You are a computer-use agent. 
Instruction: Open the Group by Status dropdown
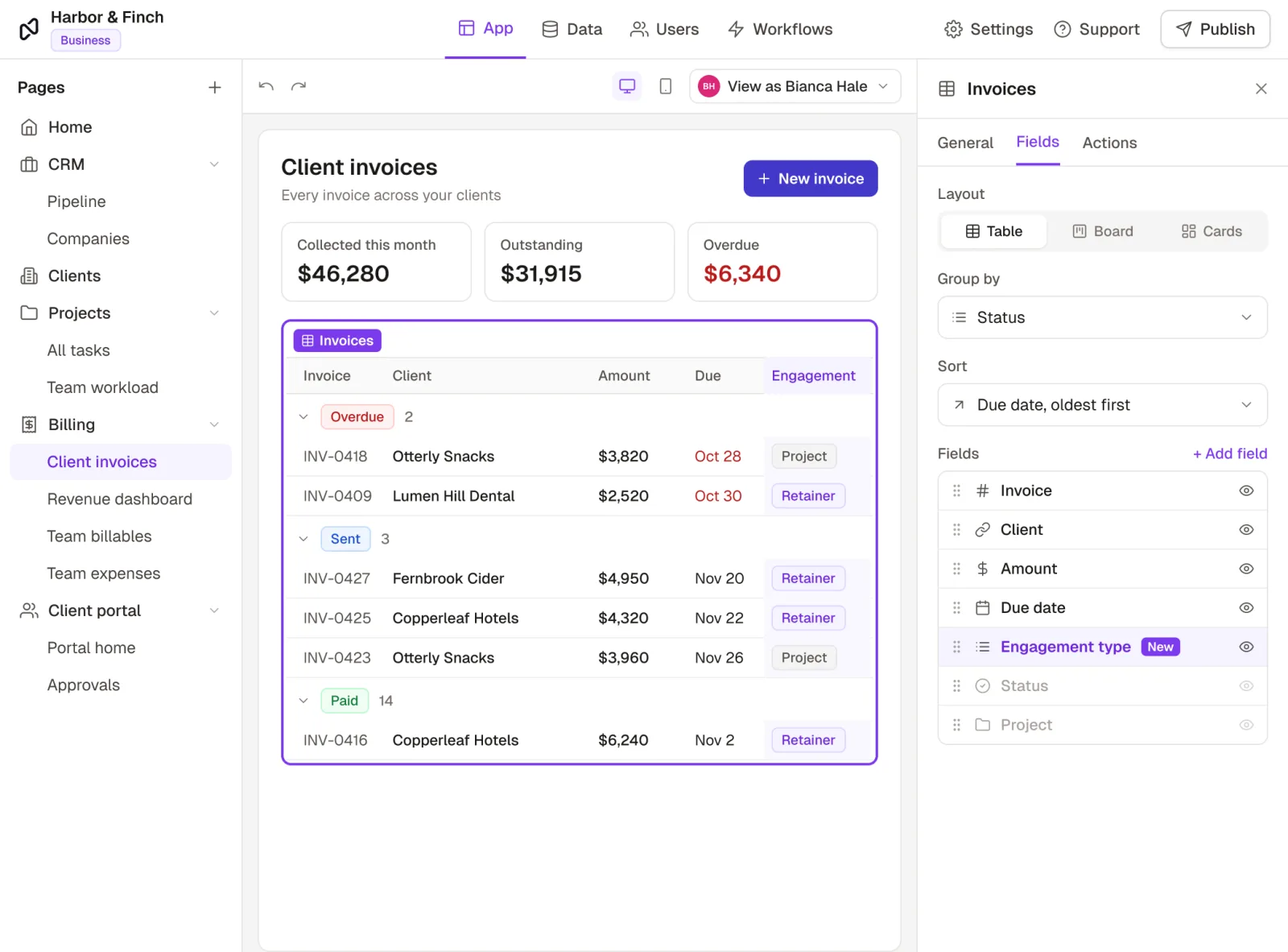[1103, 317]
